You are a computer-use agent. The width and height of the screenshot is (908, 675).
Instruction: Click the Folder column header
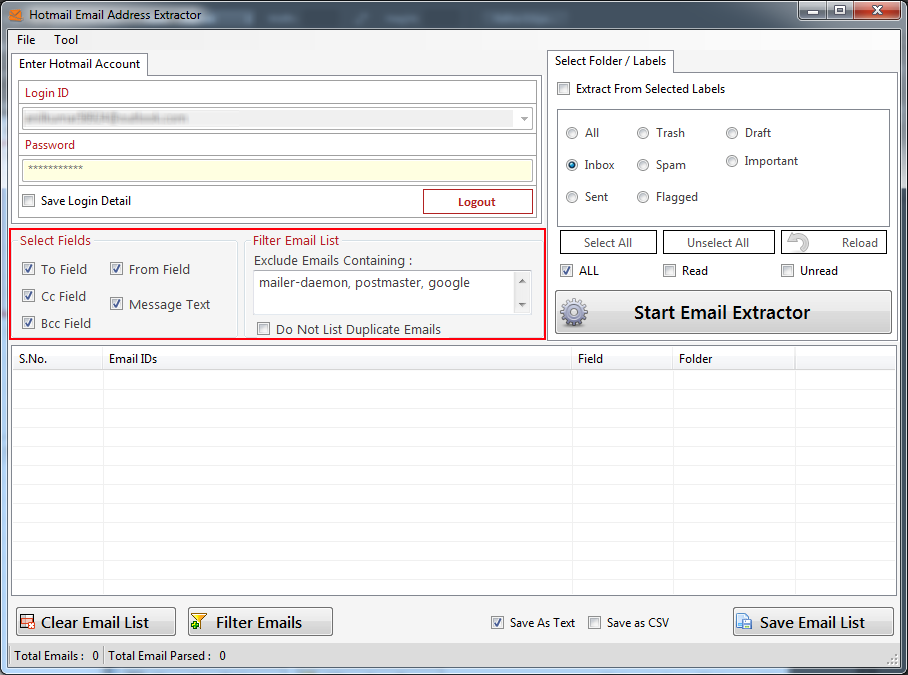click(x=734, y=359)
